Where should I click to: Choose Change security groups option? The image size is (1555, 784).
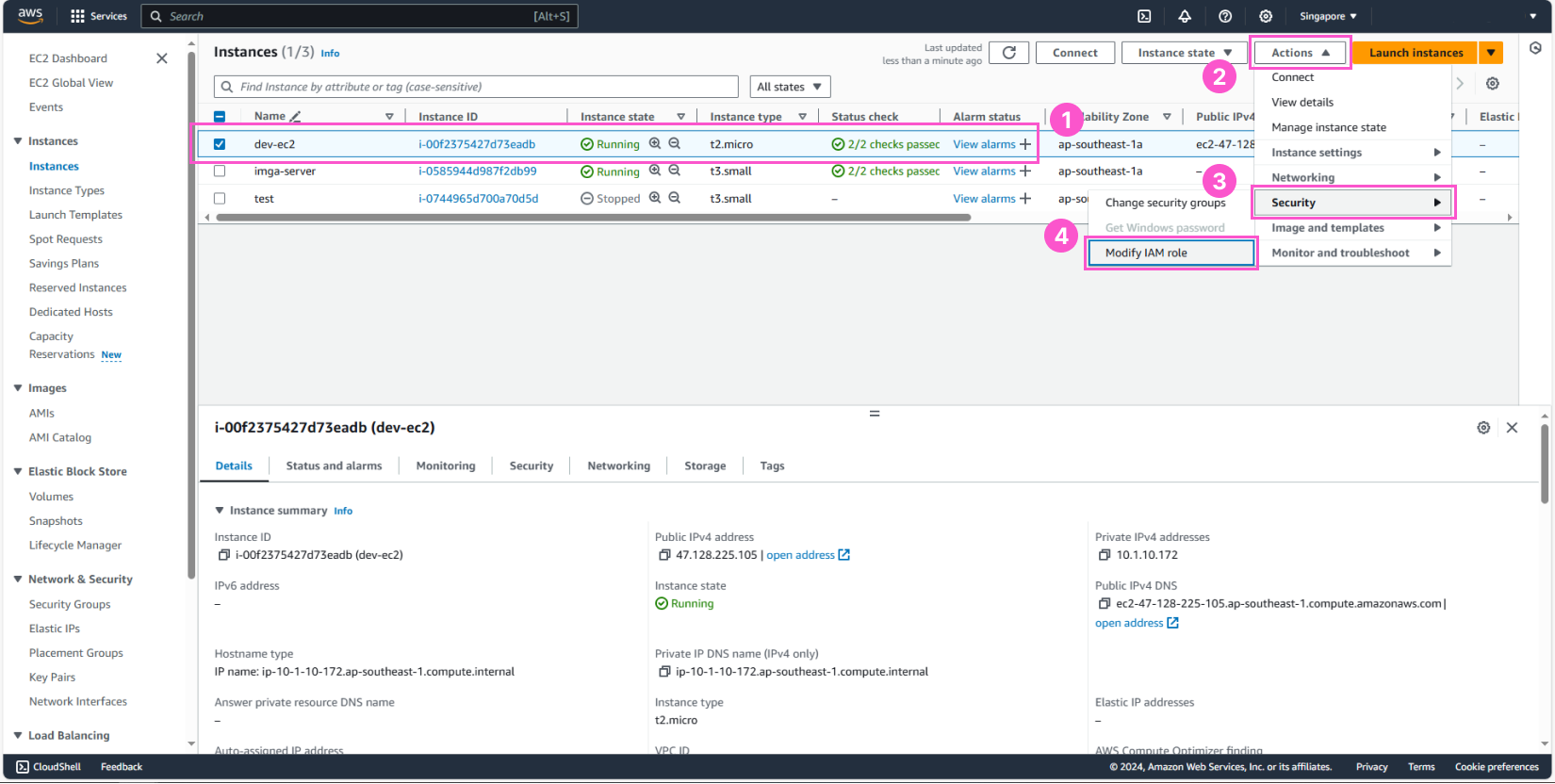(x=1166, y=203)
